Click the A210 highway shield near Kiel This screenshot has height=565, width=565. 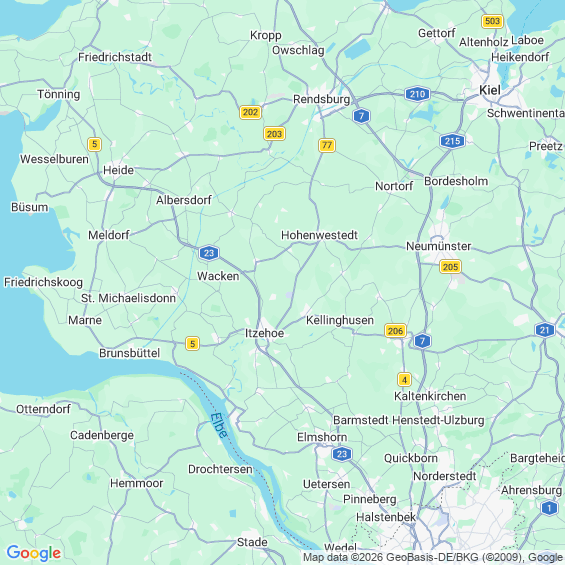417,94
